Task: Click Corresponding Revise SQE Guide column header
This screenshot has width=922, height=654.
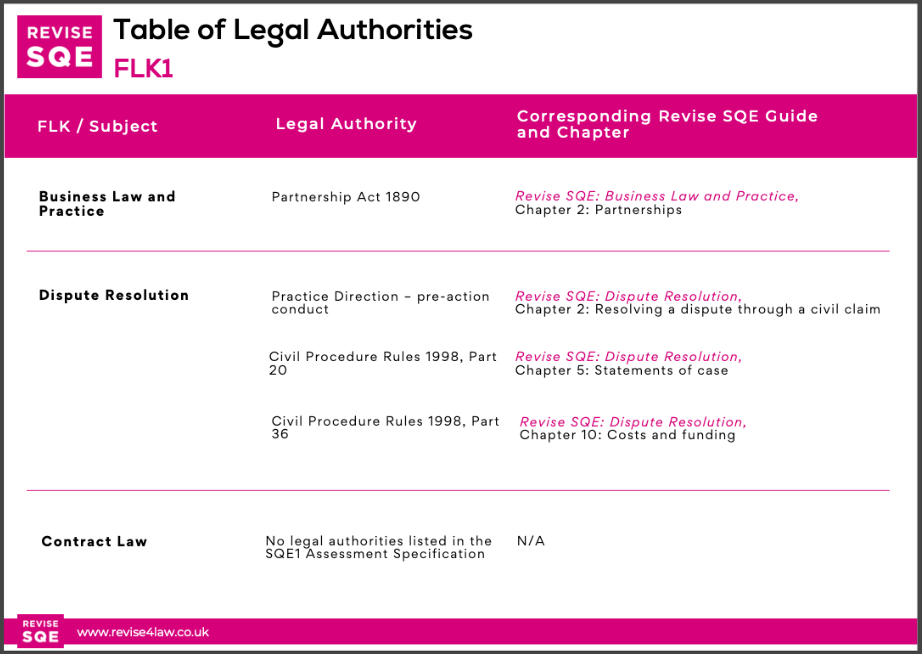Action: click(x=667, y=124)
